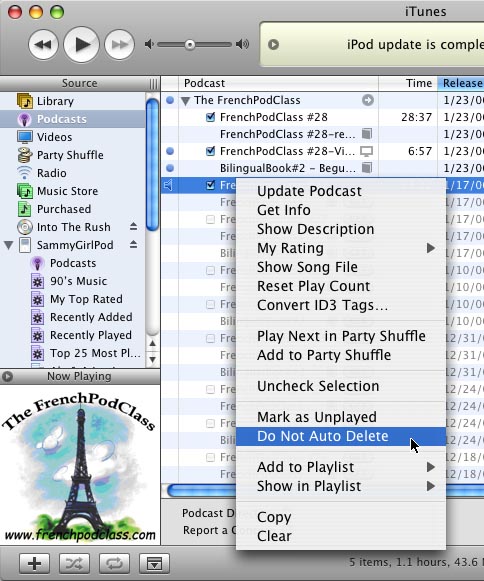Toggle the artwork viewer button
484x581 pixels.
tap(155, 564)
